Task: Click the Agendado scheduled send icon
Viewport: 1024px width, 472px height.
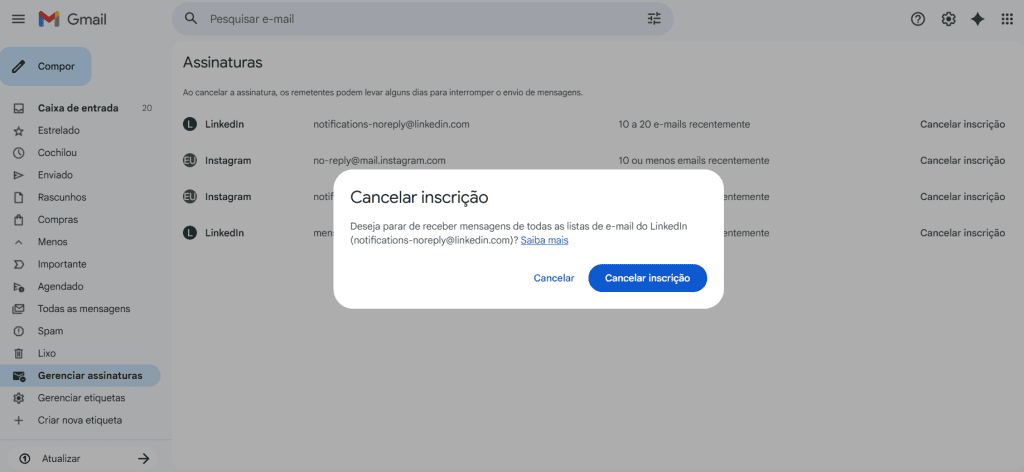Action: coord(19,287)
